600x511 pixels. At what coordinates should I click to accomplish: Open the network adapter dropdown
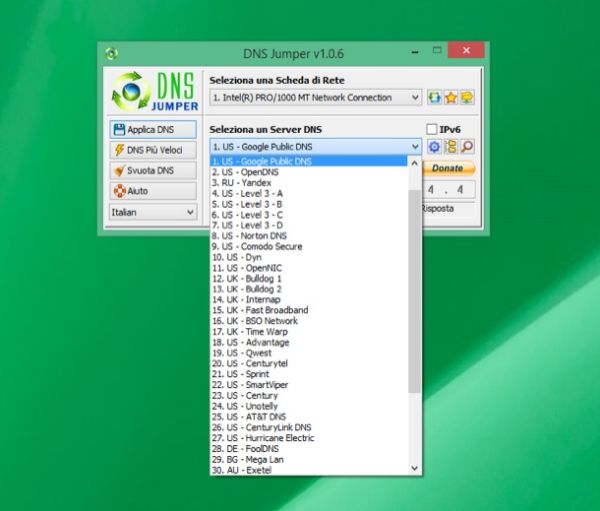315,98
